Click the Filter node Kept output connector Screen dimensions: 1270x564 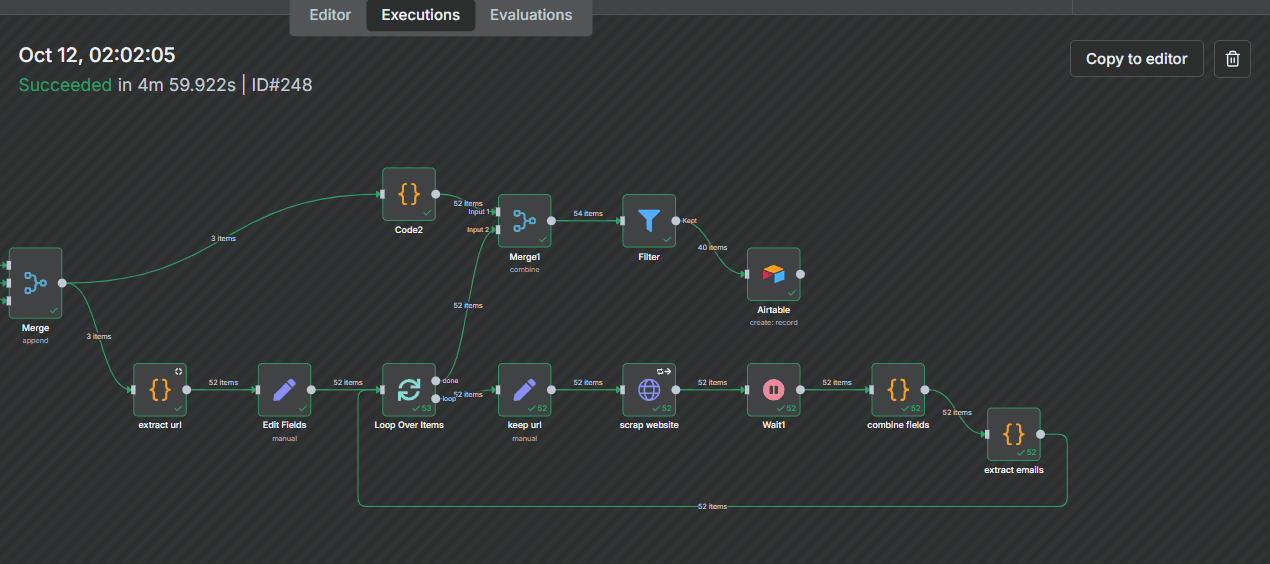tap(676, 221)
